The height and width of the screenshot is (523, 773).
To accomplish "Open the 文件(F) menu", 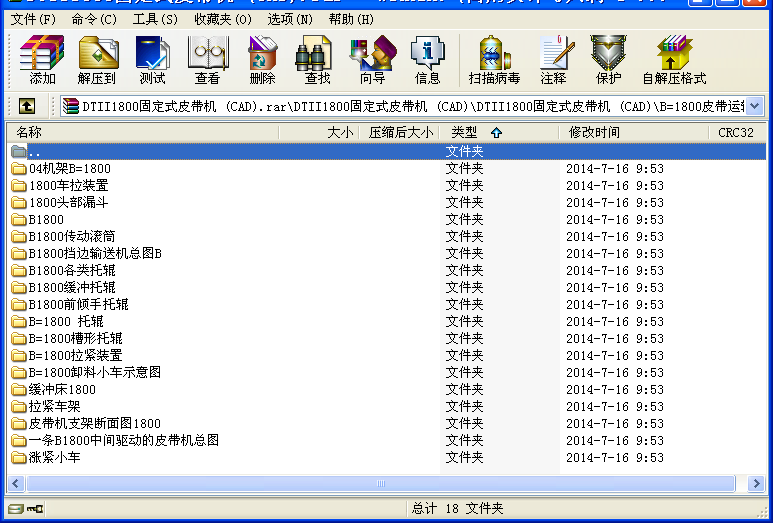I will [x=33, y=20].
